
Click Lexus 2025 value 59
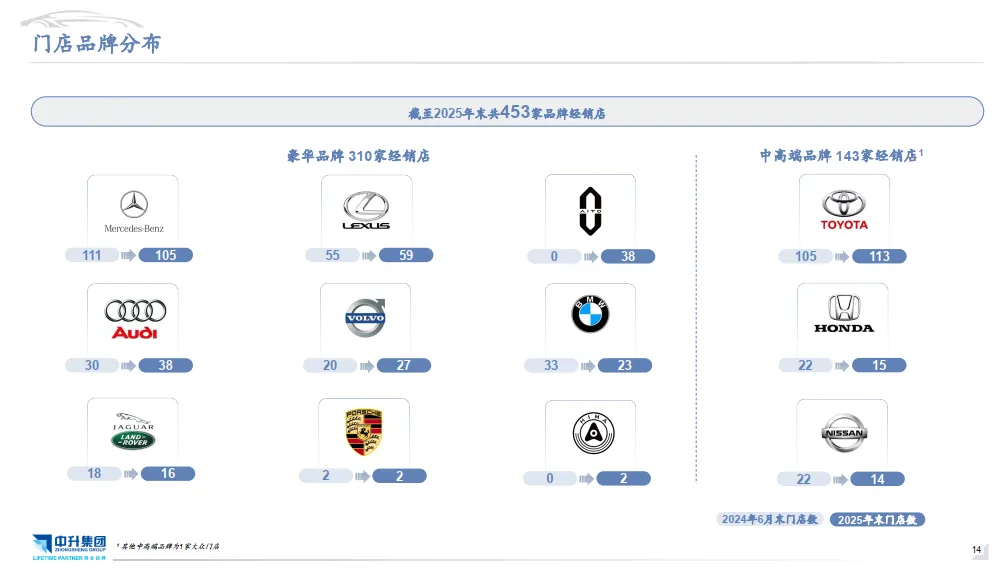pyautogui.click(x=406, y=255)
